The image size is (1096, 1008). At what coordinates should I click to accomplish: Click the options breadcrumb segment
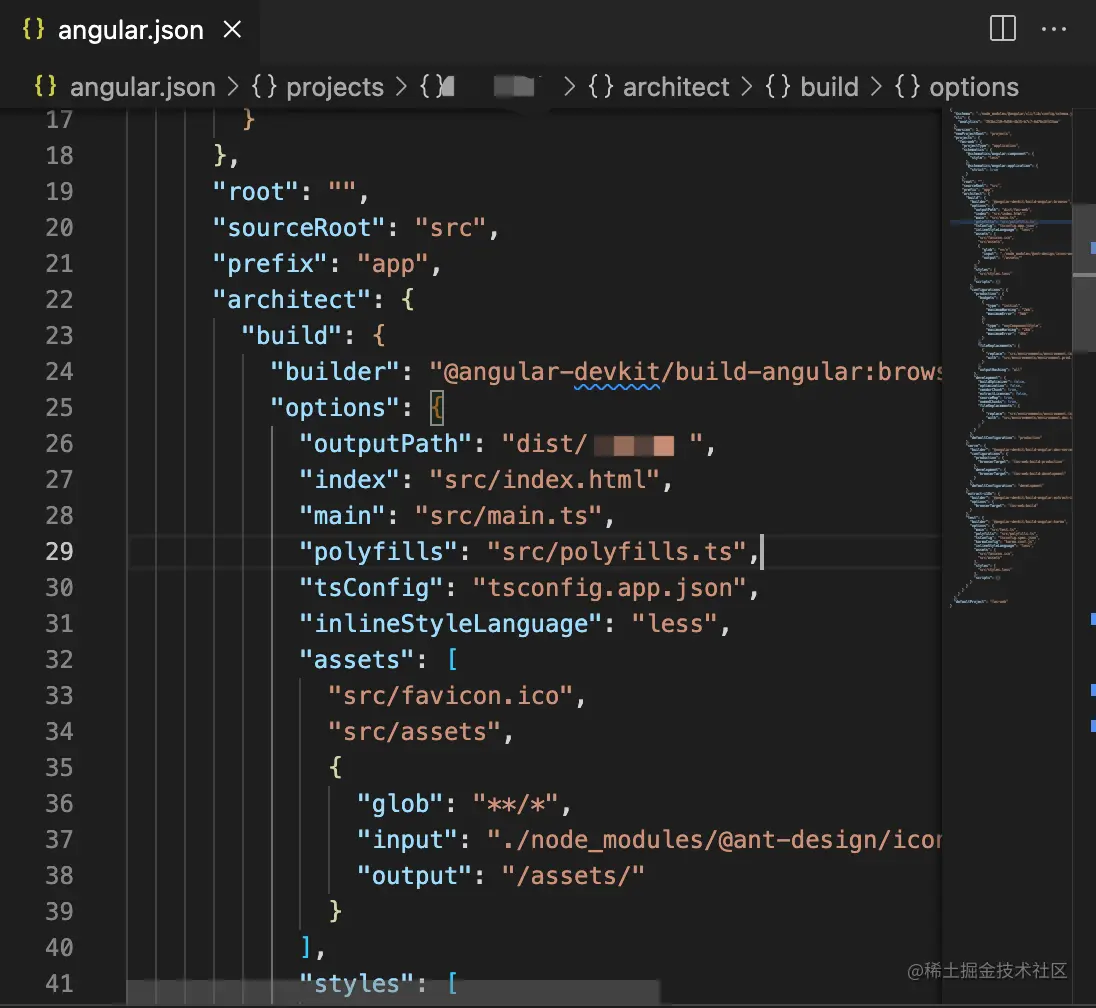pyautogui.click(x=973, y=87)
